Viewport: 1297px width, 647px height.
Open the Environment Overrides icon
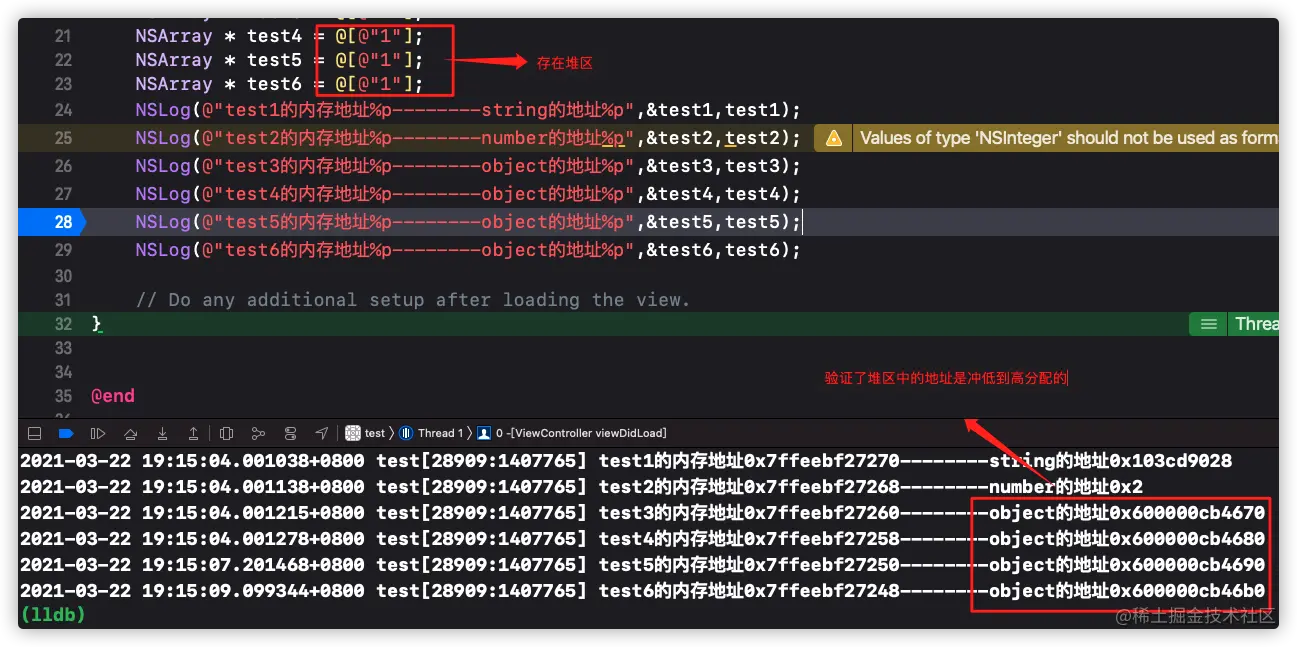click(x=290, y=433)
